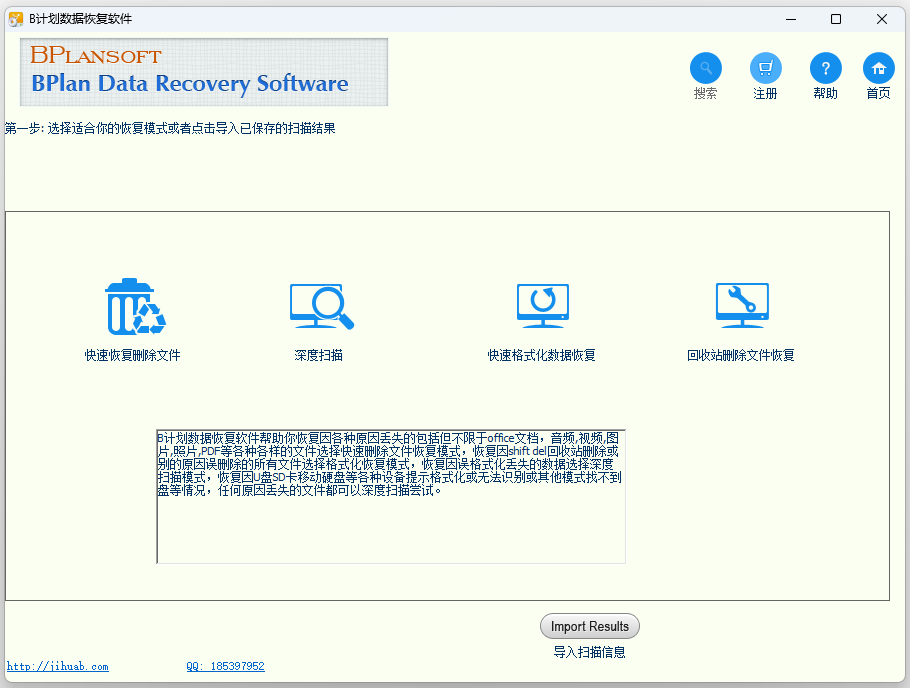Select the 快速格式化数据恢复 label

pos(541,355)
